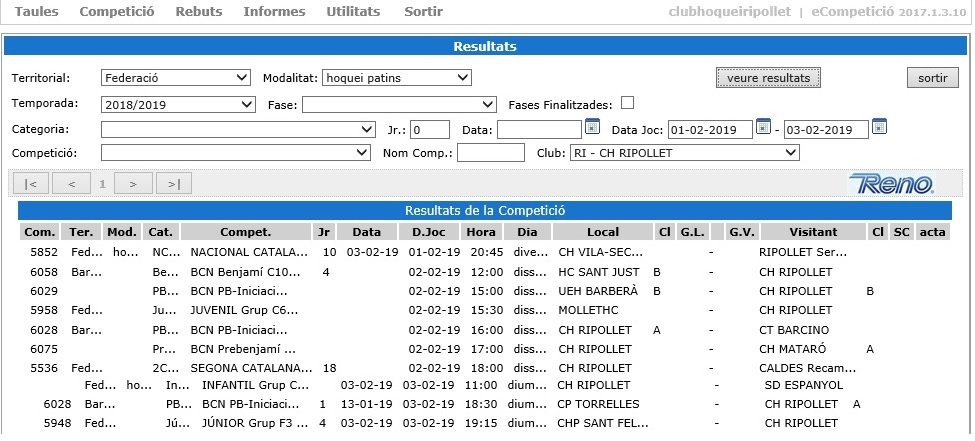
Task: Select the 19:15 hour cell
Action: pos(481,423)
